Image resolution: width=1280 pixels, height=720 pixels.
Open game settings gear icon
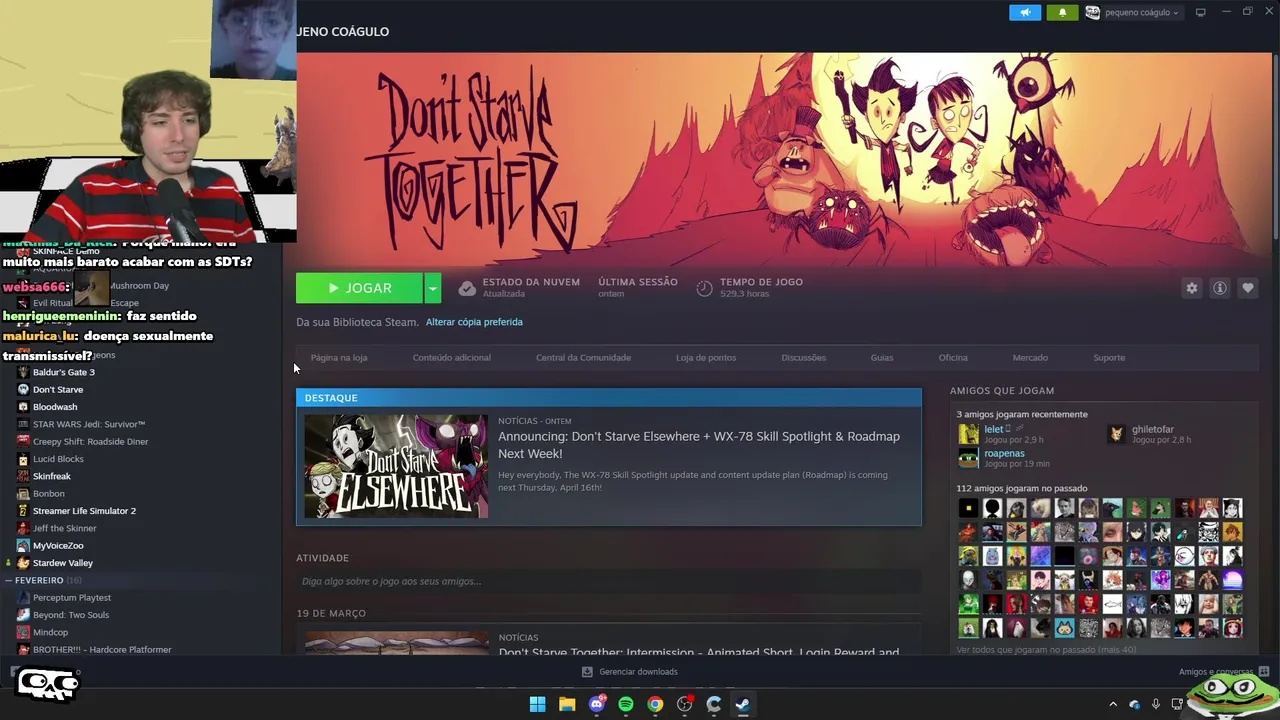pyautogui.click(x=1192, y=288)
